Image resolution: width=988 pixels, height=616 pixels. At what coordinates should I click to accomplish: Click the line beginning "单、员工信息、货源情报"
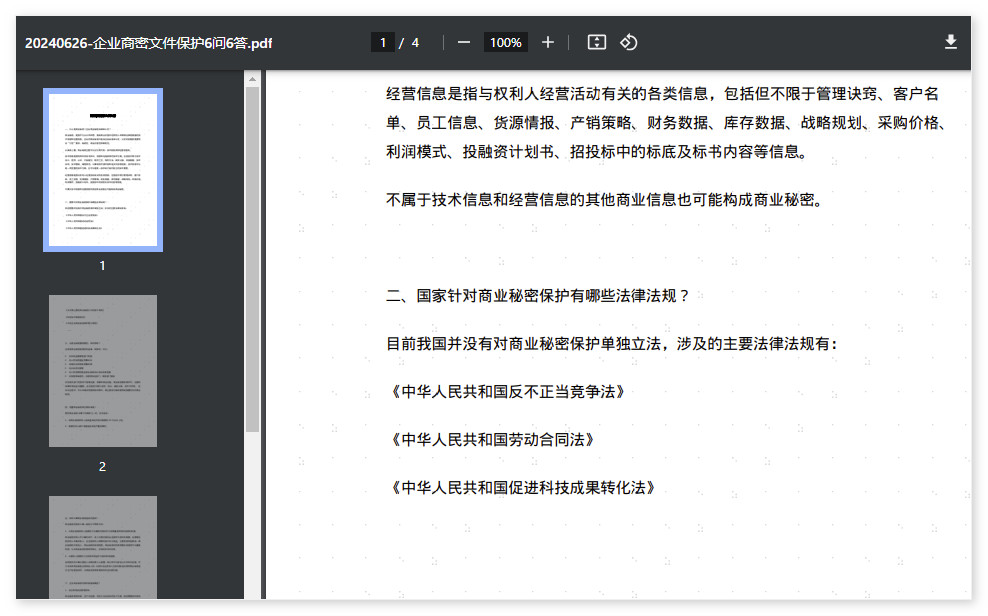pyautogui.click(x=666, y=123)
